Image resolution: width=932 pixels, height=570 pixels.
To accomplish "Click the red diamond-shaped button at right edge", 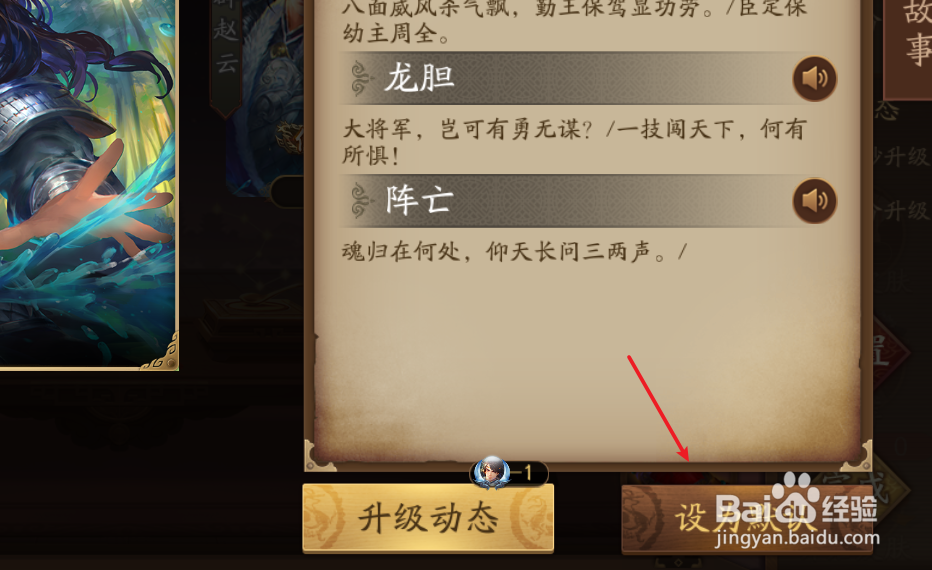I will (x=890, y=352).
